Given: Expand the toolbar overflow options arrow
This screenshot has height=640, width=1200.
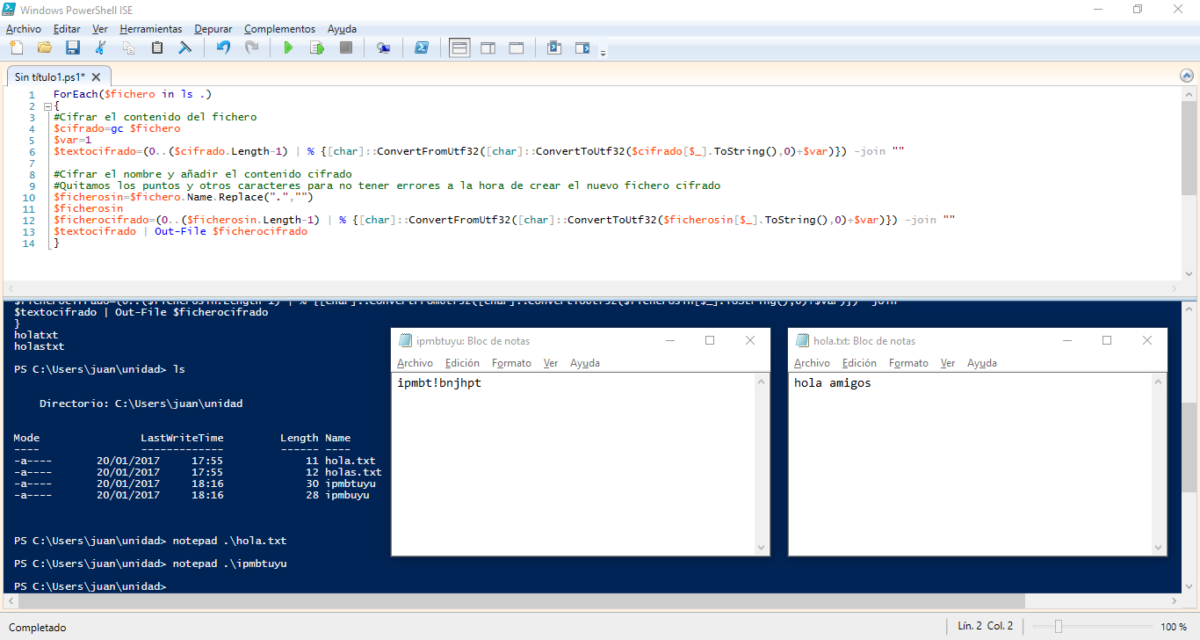Looking at the screenshot, I should click(603, 52).
